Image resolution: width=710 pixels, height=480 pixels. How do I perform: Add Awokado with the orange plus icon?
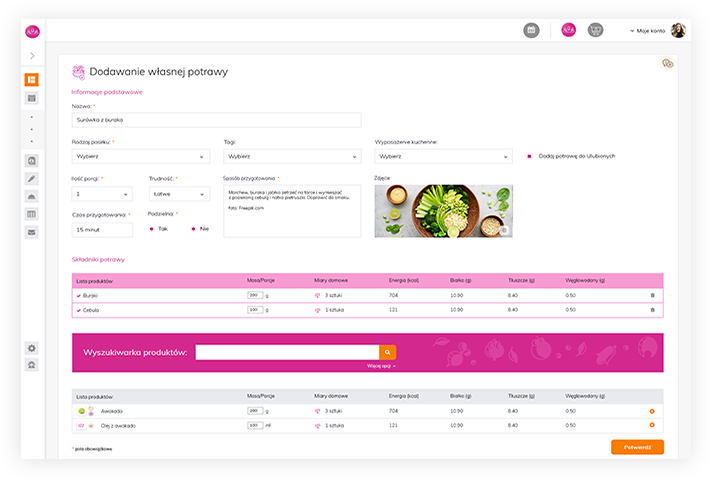[652, 411]
